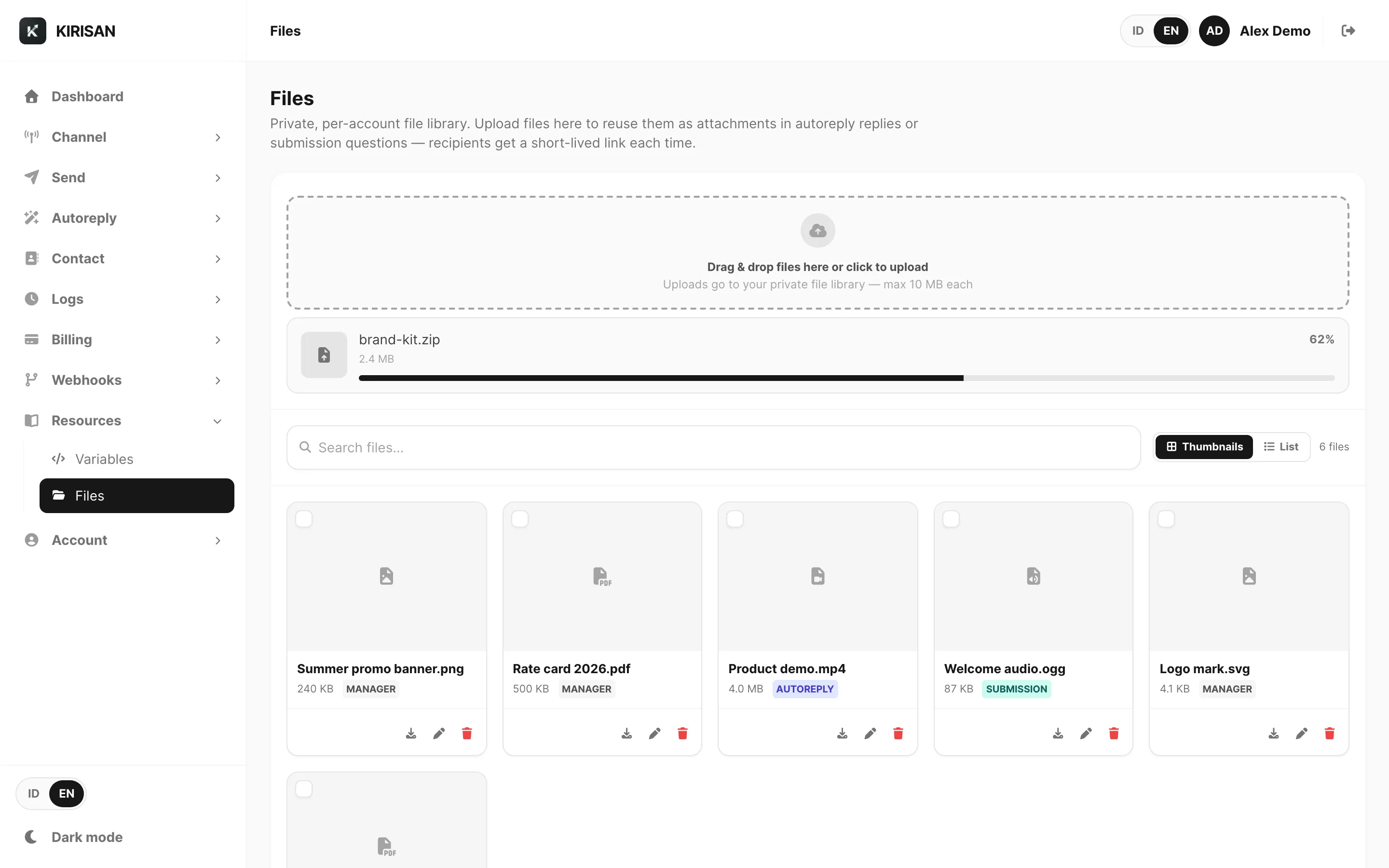The height and width of the screenshot is (868, 1389).
Task: Delete Rate card 2026.pdf
Action: (x=682, y=733)
